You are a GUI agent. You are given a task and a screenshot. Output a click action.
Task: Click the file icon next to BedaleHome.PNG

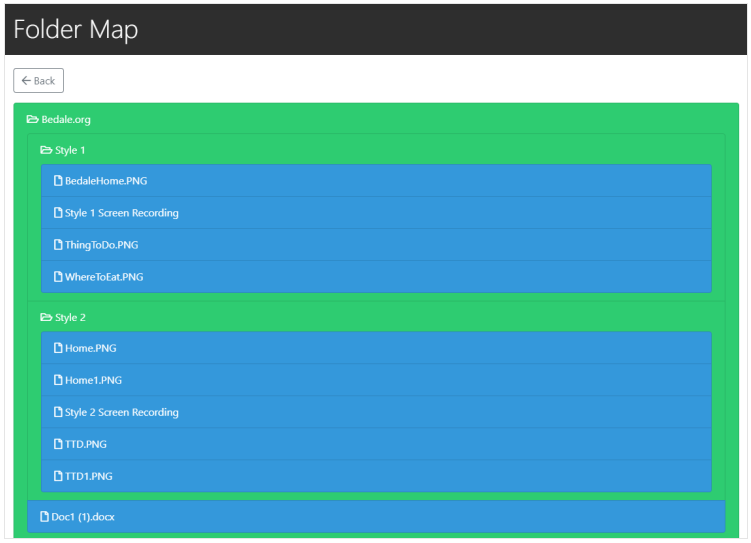coord(58,181)
